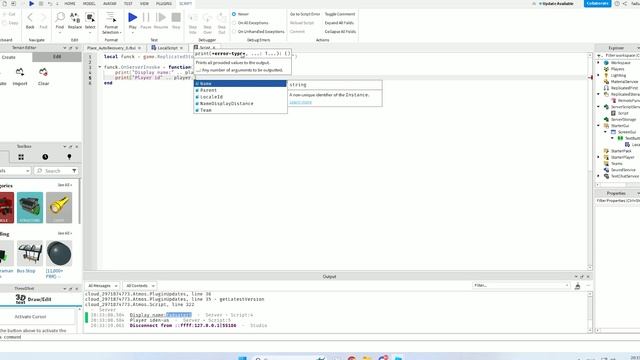Click the clear output trash icon
640x360 pixels.
577,286
